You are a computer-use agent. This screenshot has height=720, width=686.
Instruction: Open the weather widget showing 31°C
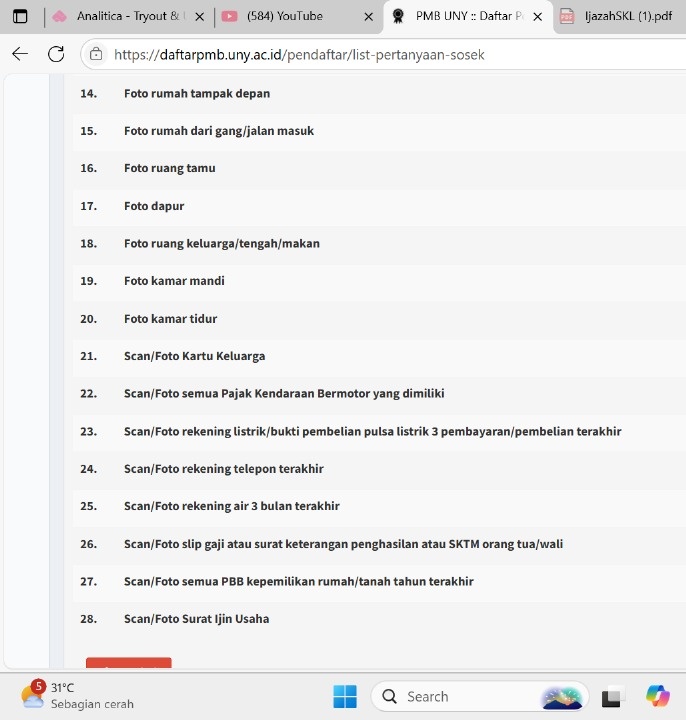point(78,696)
